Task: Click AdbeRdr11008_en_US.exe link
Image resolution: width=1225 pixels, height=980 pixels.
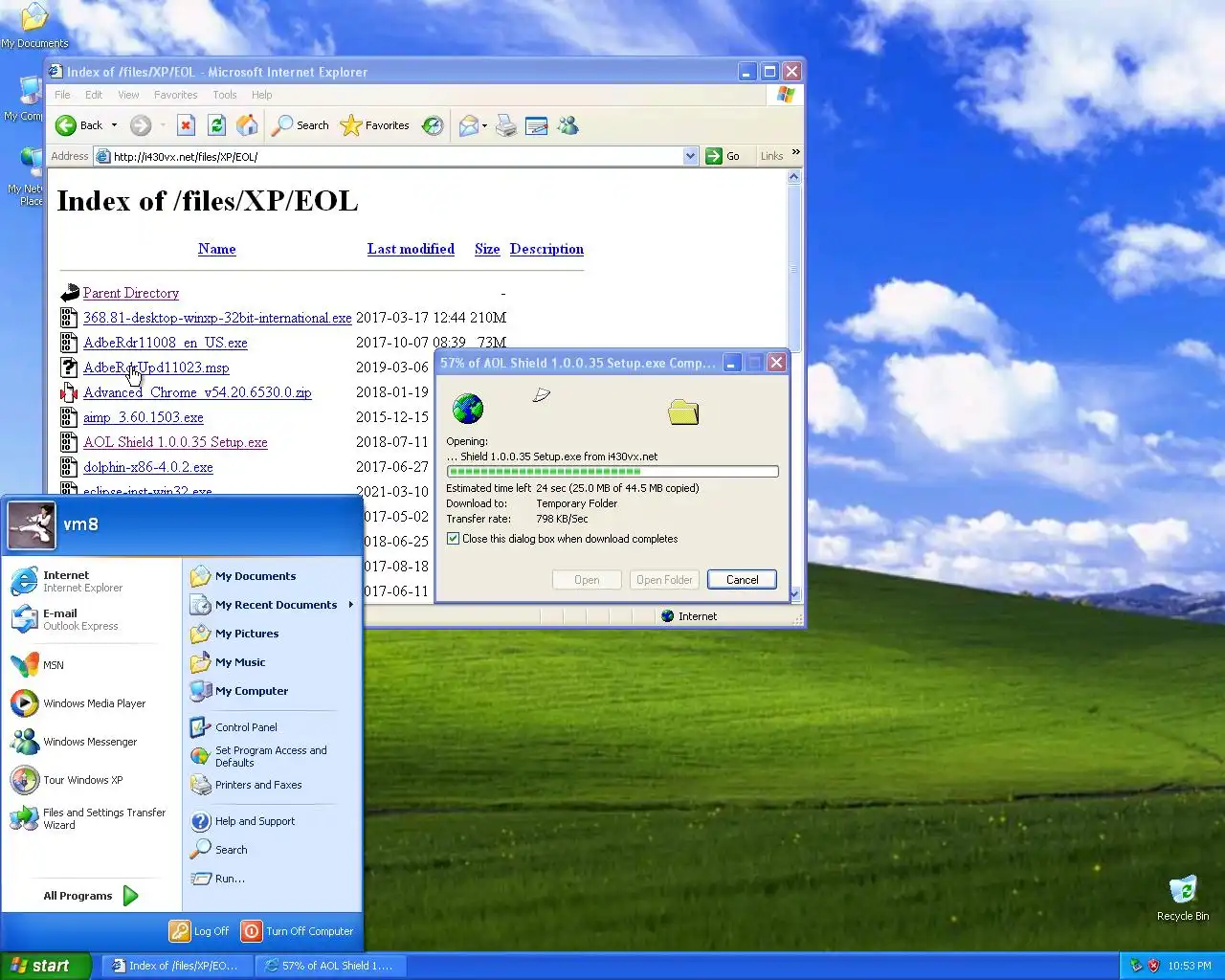Action: coord(166,343)
